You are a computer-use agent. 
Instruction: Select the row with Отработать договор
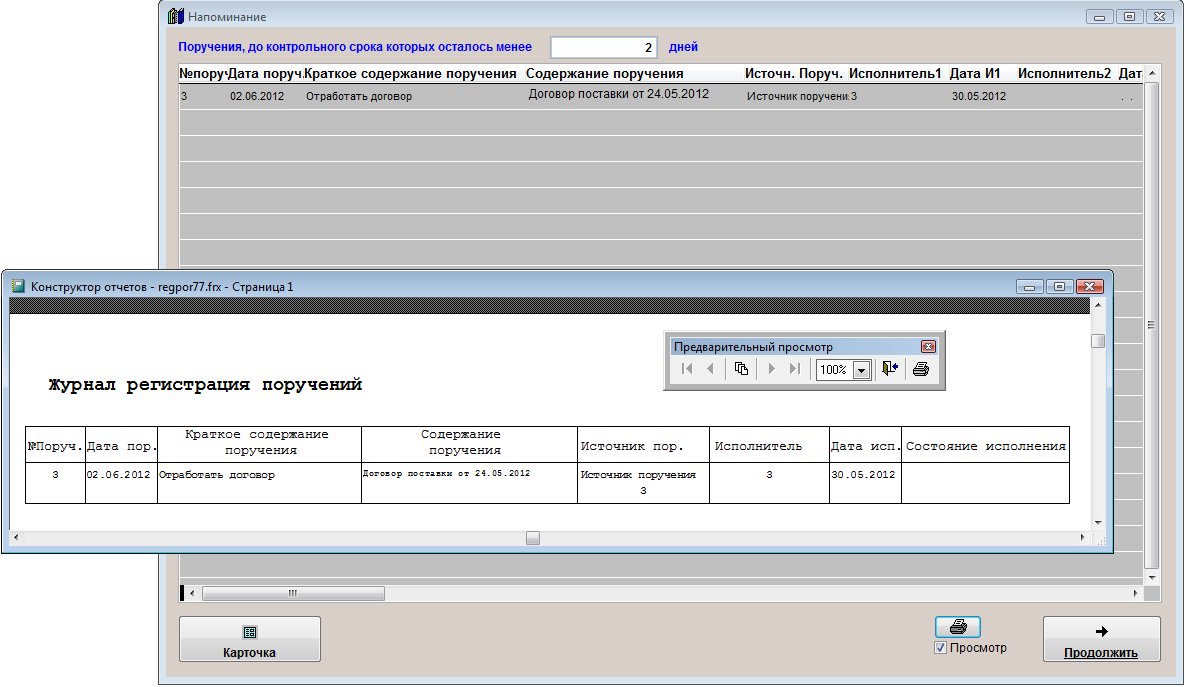coord(359,97)
